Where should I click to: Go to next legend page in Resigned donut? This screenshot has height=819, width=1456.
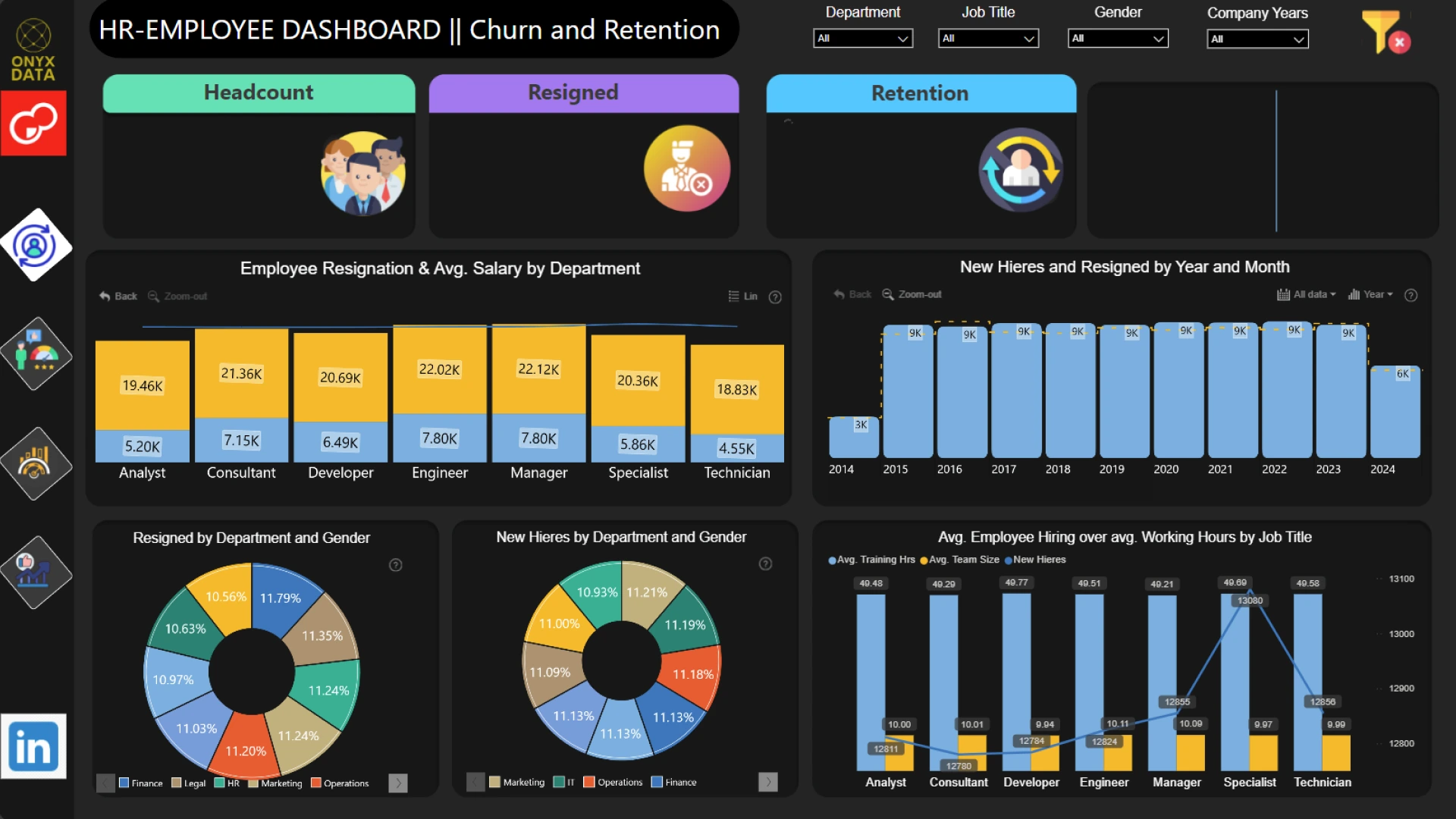(398, 783)
